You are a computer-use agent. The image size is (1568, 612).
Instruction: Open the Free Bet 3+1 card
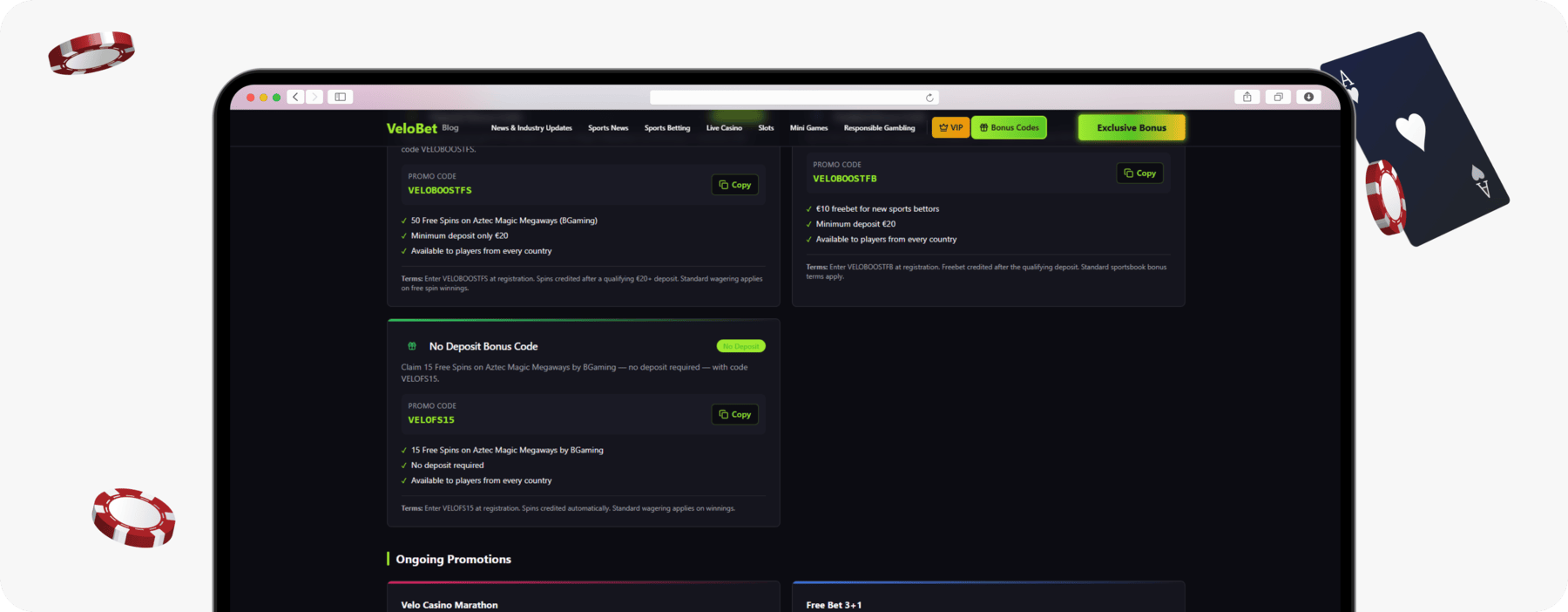(989, 597)
